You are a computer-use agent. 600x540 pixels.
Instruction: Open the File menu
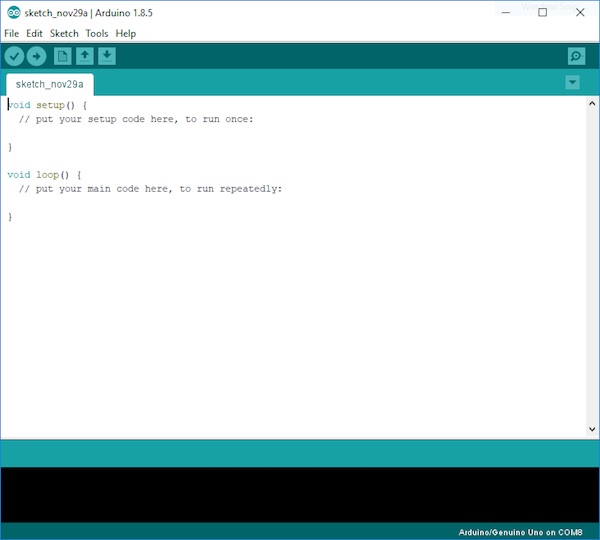[11, 33]
